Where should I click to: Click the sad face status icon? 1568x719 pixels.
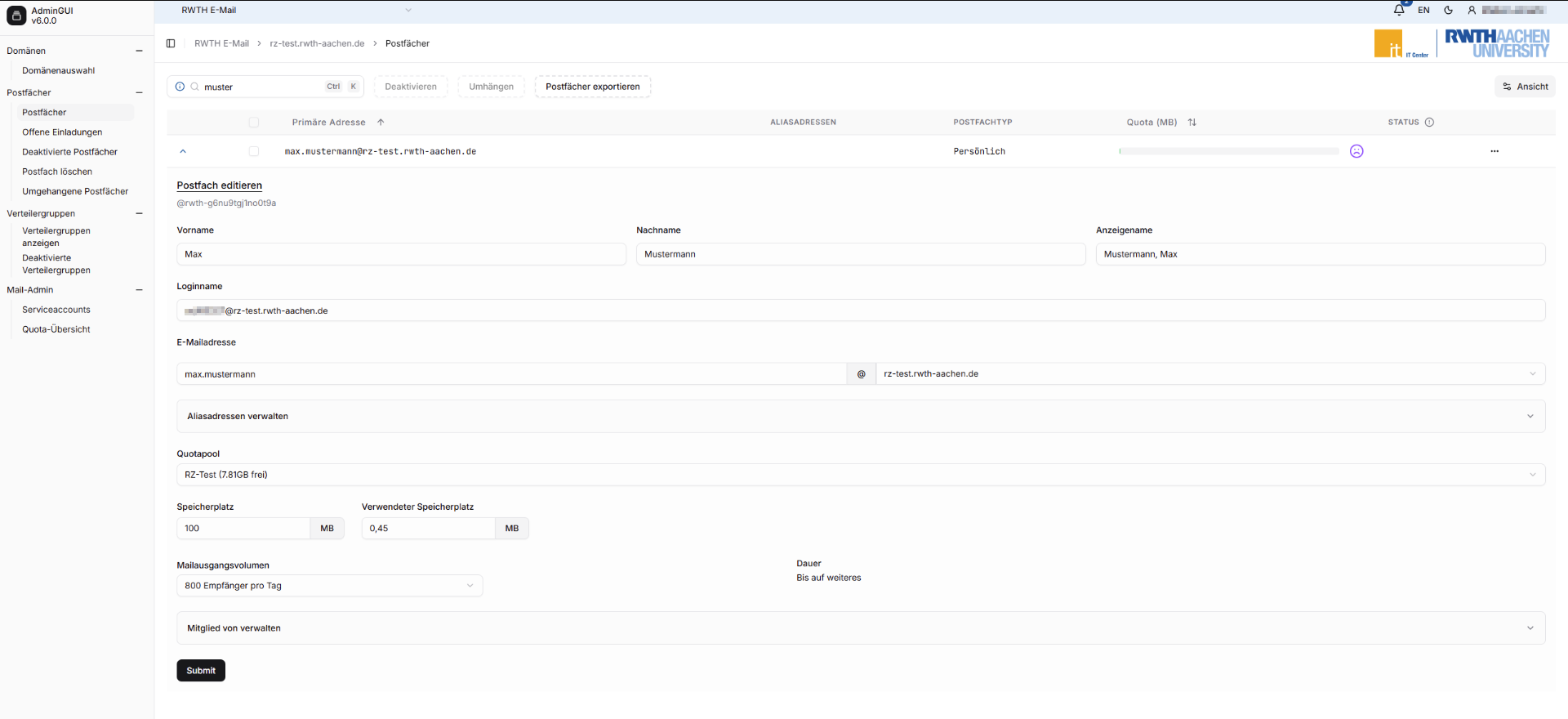coord(1356,151)
